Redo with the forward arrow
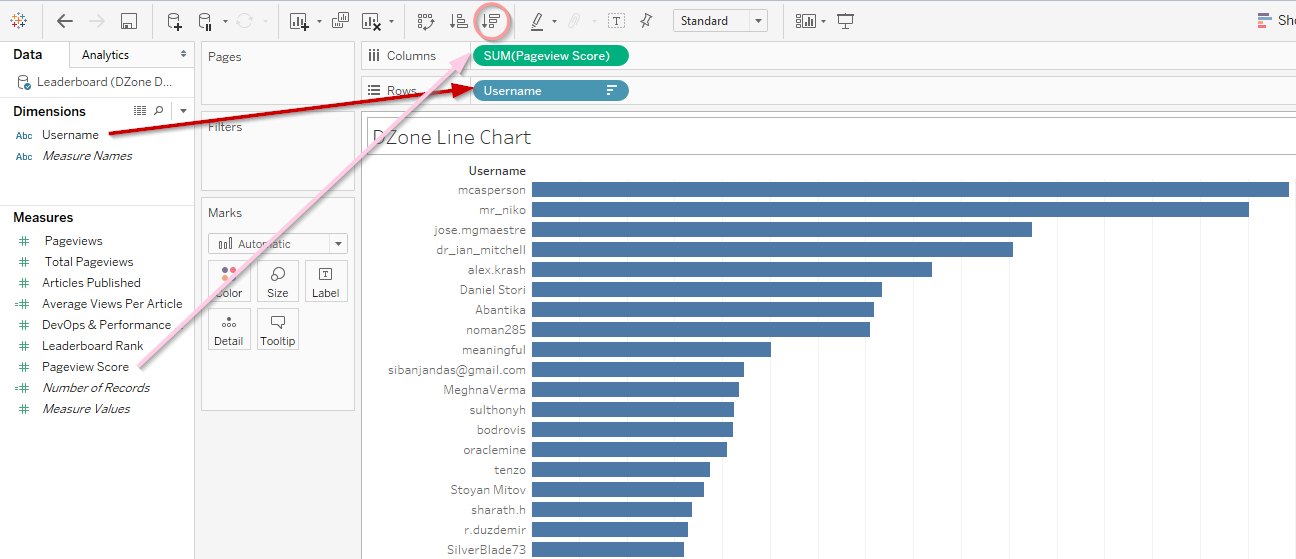This screenshot has height=559, width=1296. [97, 20]
